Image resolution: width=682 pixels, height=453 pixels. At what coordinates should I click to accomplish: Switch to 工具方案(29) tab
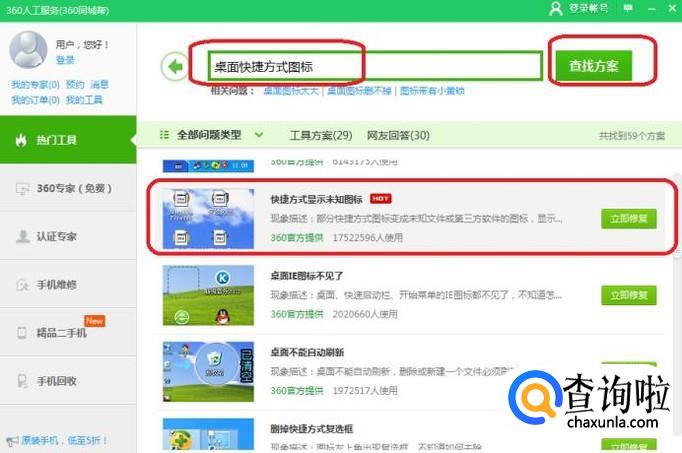321,135
